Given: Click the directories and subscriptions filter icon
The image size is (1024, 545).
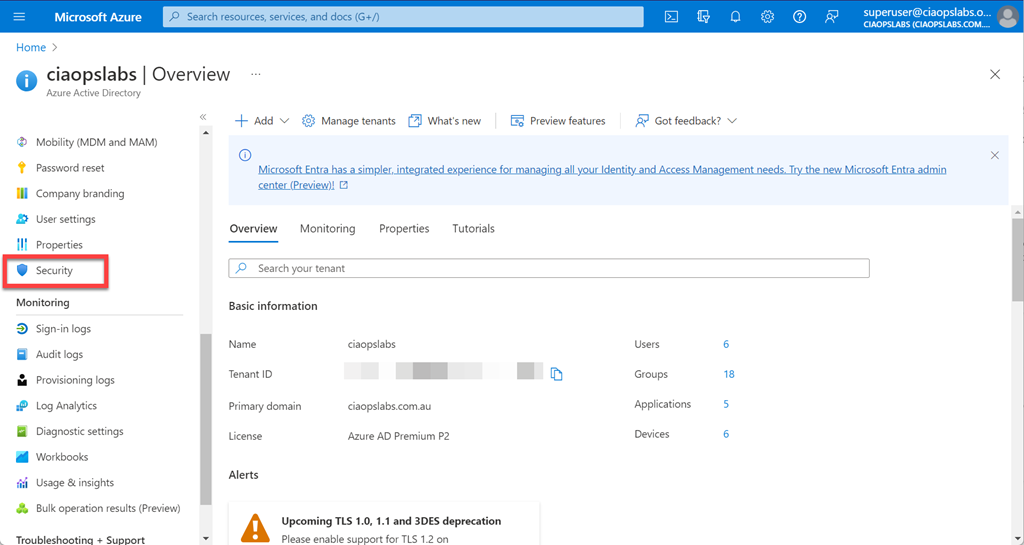Looking at the screenshot, I should 703,17.
